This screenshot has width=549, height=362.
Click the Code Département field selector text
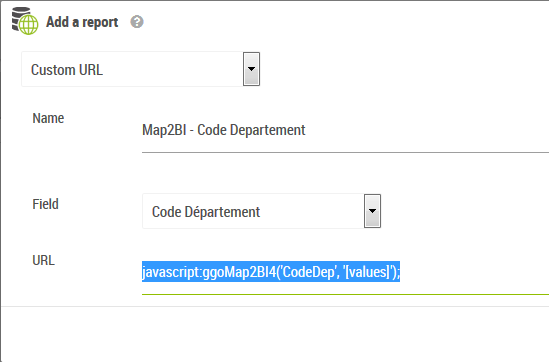tap(206, 212)
